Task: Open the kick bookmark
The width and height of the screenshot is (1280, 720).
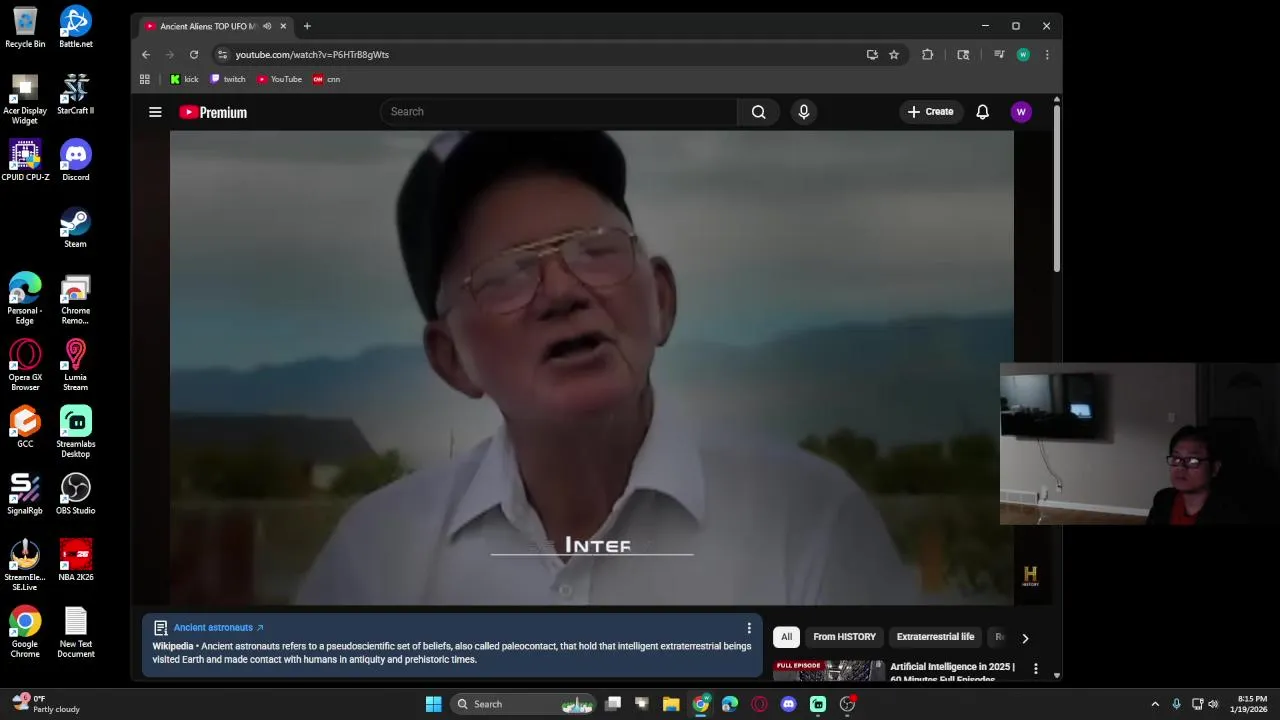Action: (x=184, y=79)
